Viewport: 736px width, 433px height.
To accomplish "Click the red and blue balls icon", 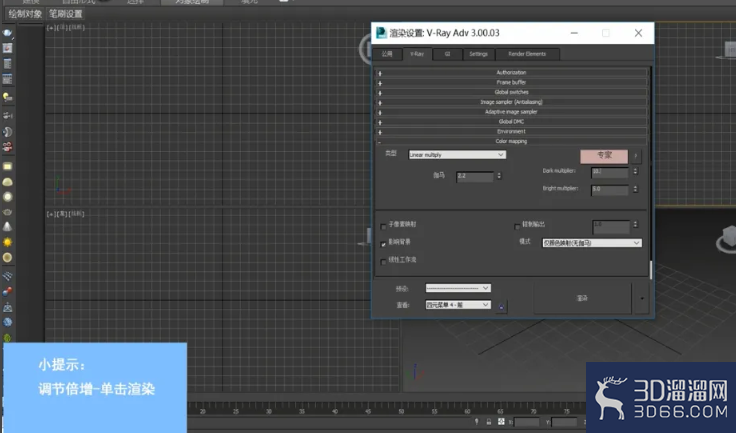I will click(7, 292).
